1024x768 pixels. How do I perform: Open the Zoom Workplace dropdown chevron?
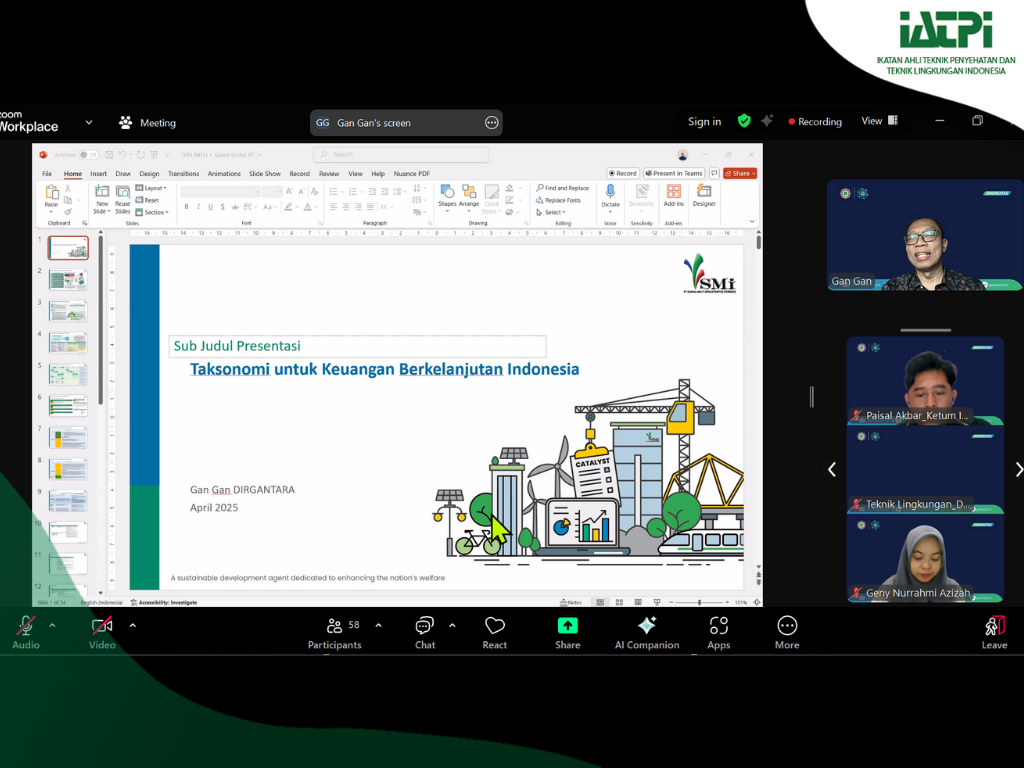point(89,122)
